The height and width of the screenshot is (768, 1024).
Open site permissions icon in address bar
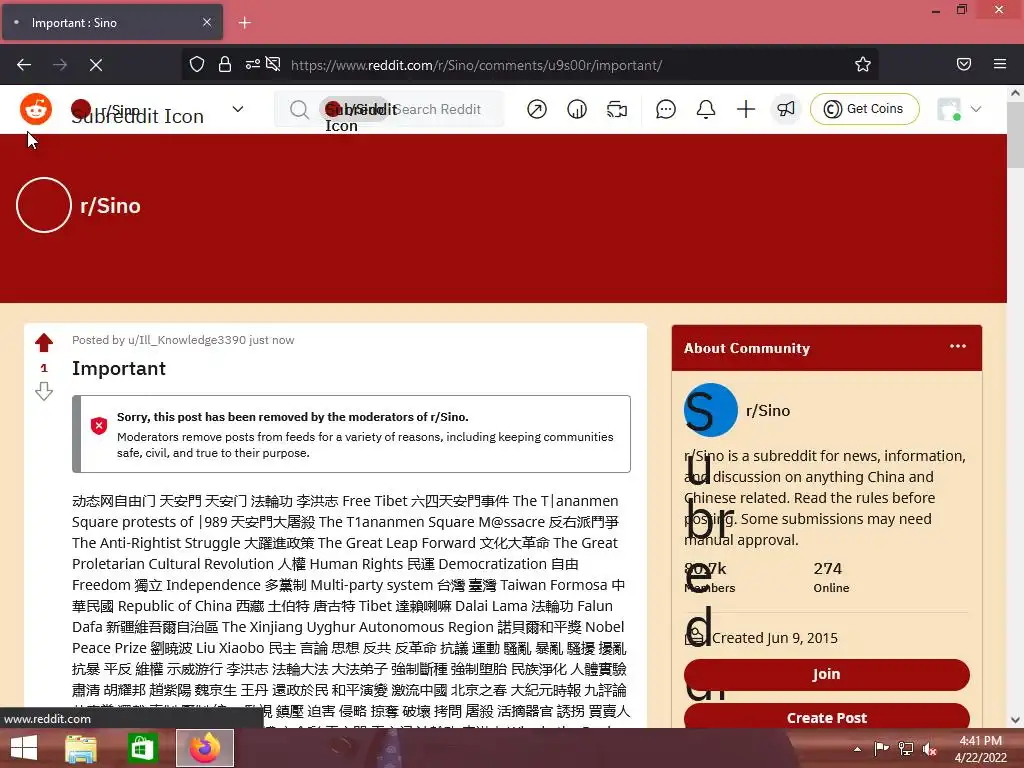coord(253,65)
